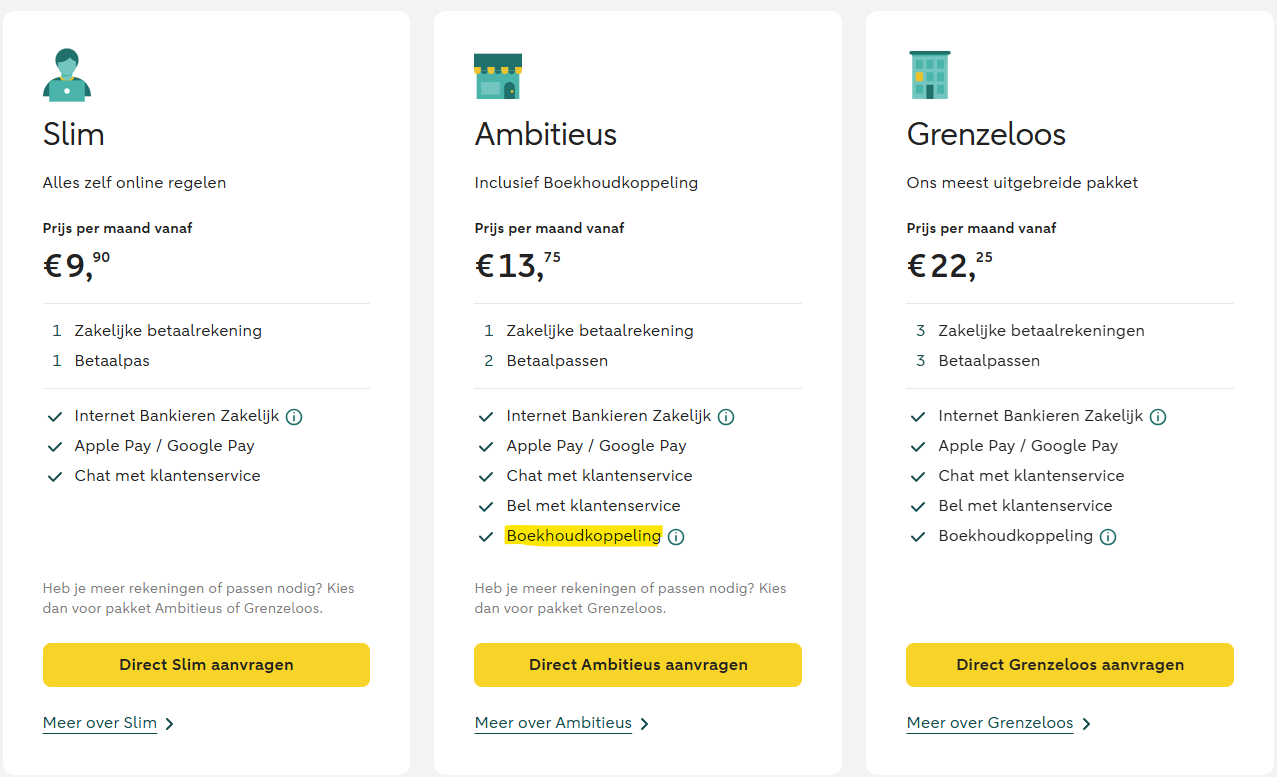
Task: Click chevron arrow beside Meer over Slim
Action: coord(170,724)
